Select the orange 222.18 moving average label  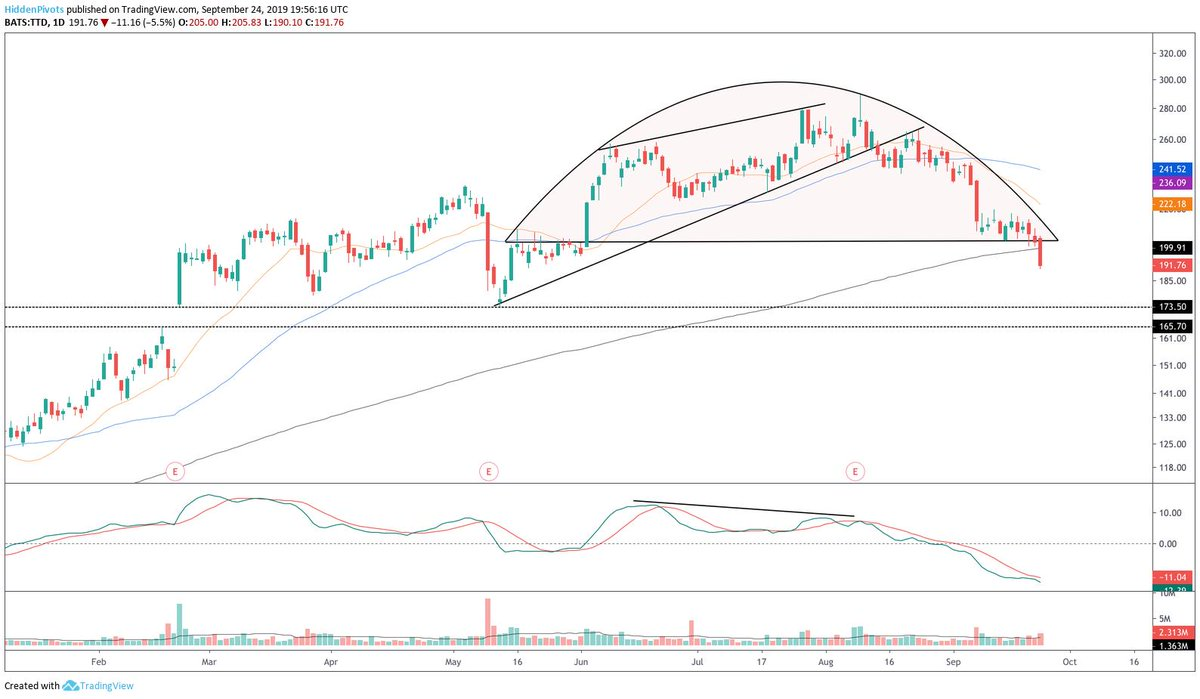pyautogui.click(x=1169, y=204)
